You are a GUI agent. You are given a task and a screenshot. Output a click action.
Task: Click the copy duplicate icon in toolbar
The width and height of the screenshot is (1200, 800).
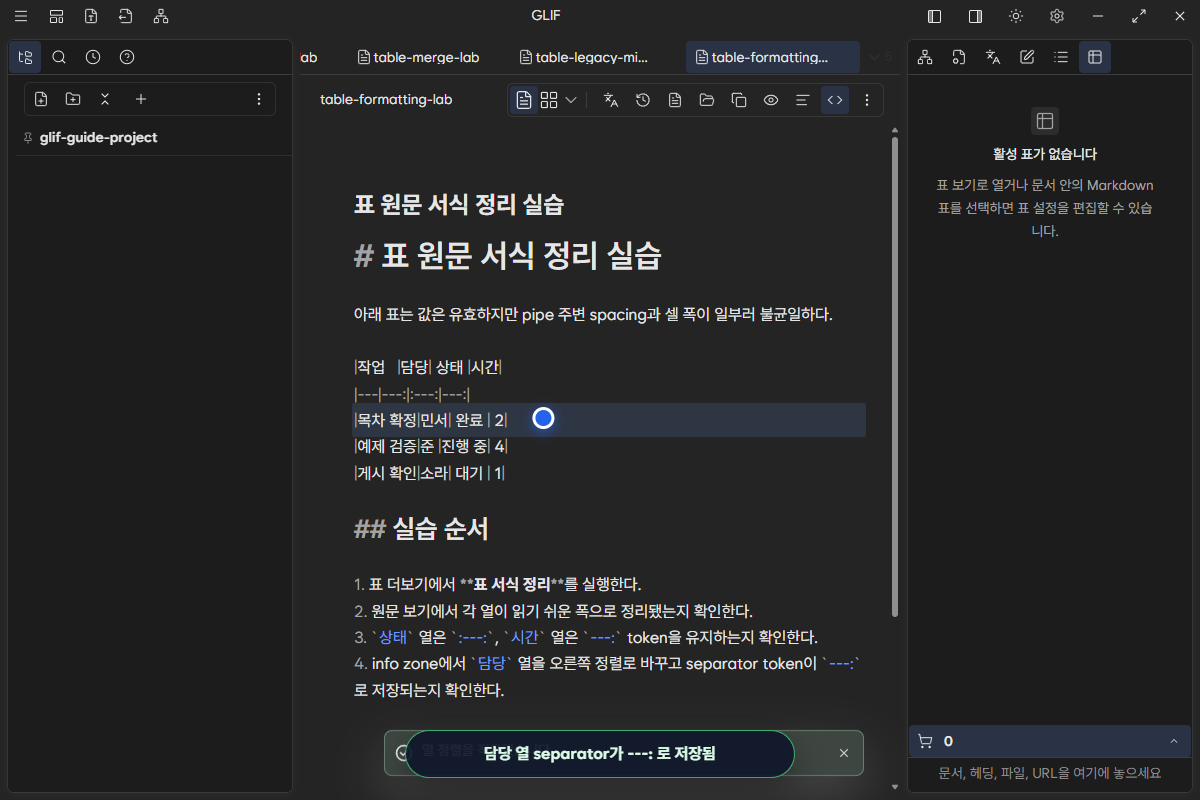pos(739,100)
